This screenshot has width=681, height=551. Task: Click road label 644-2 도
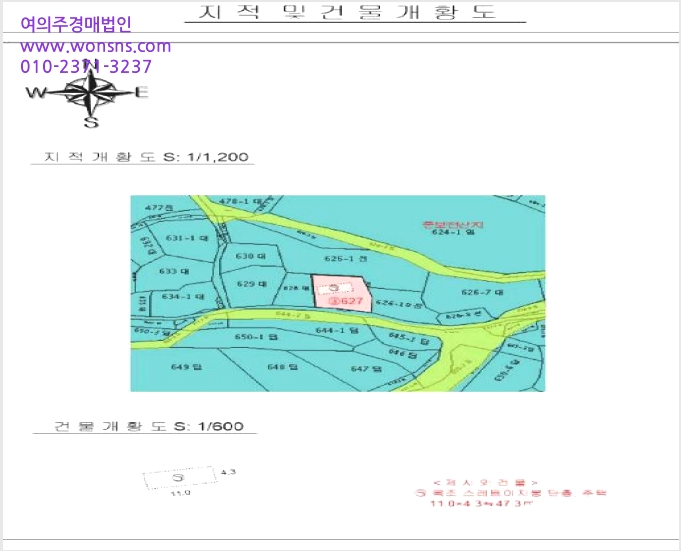(294, 315)
